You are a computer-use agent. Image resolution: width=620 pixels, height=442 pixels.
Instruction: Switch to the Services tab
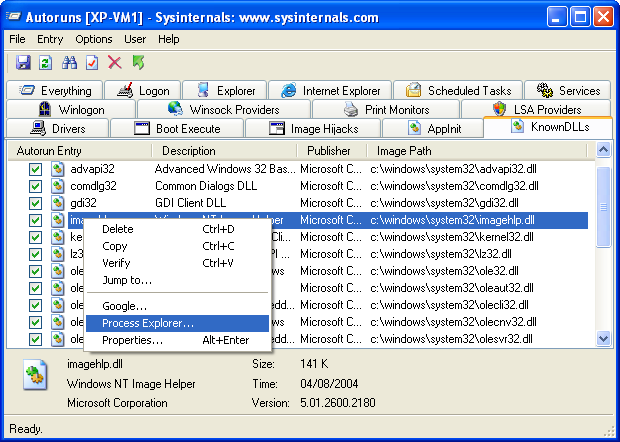tap(568, 91)
